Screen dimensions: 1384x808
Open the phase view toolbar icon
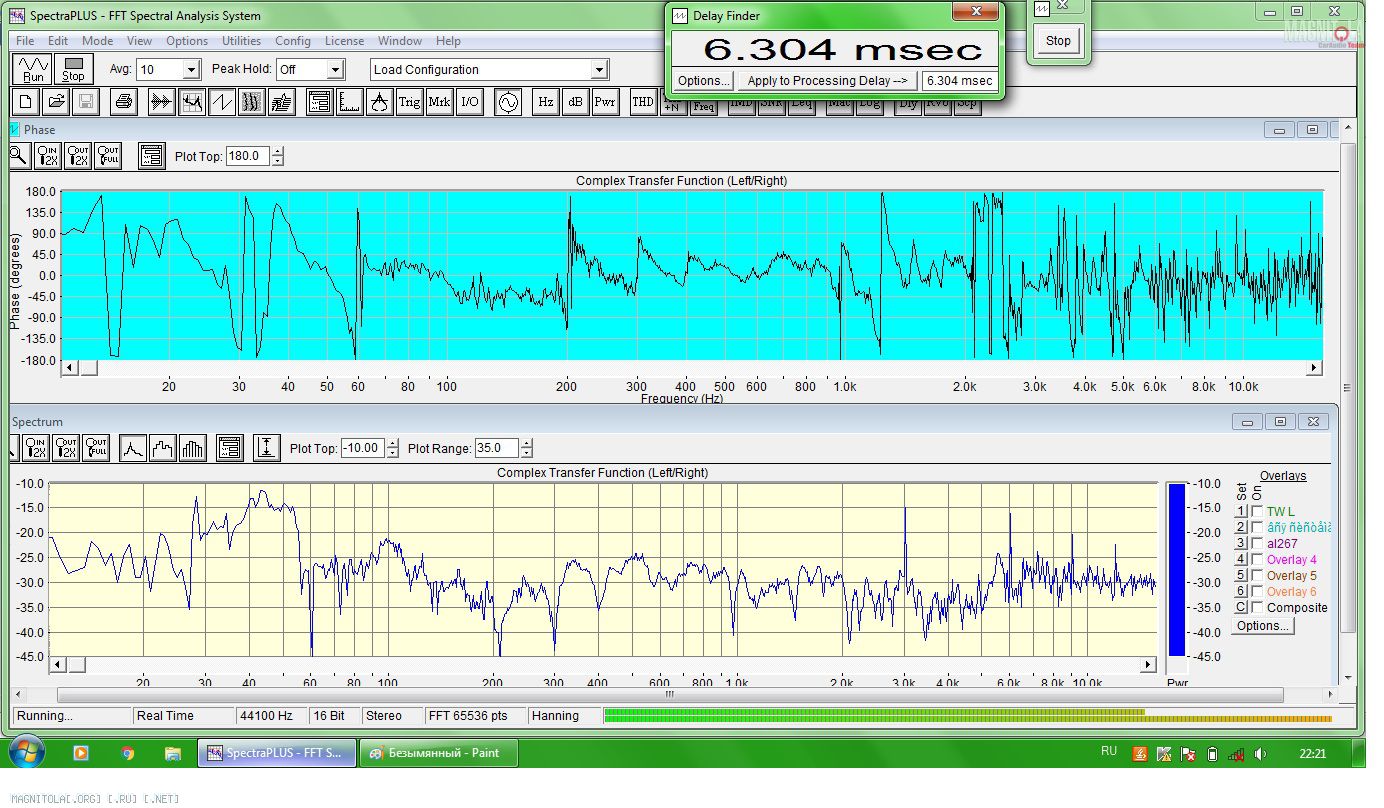(x=221, y=101)
